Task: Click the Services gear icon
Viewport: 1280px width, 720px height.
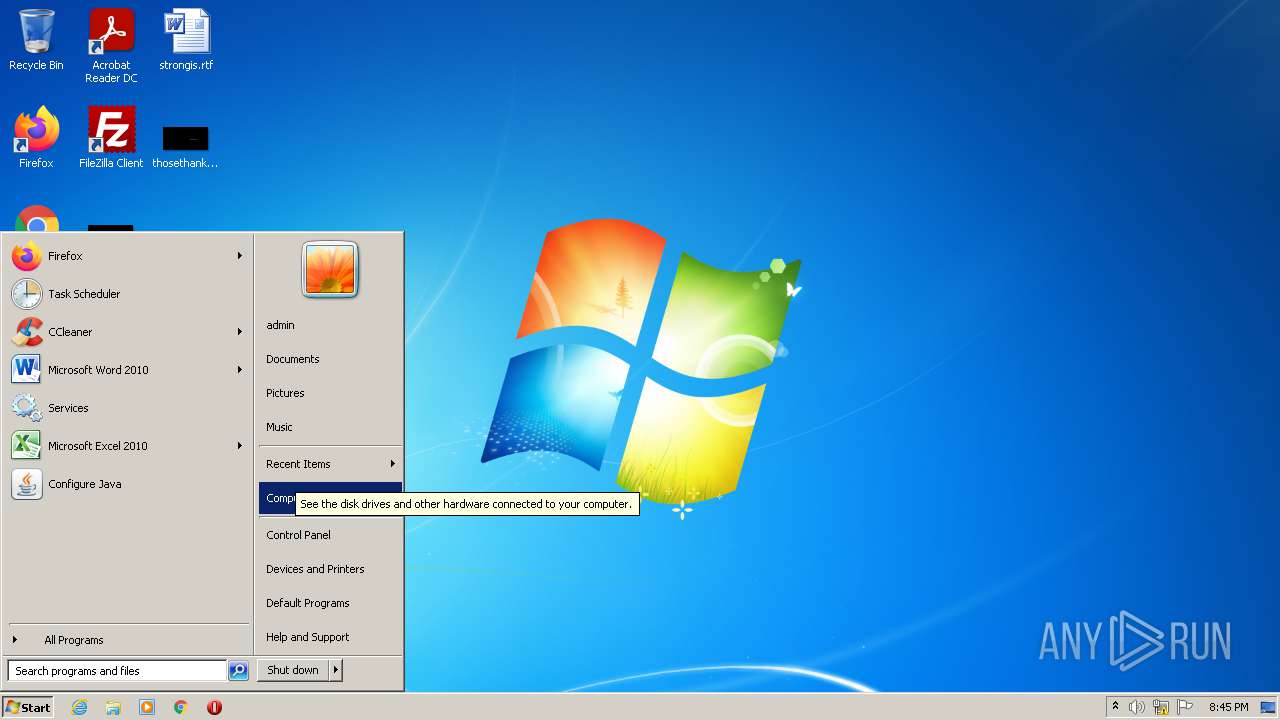Action: pos(27,408)
